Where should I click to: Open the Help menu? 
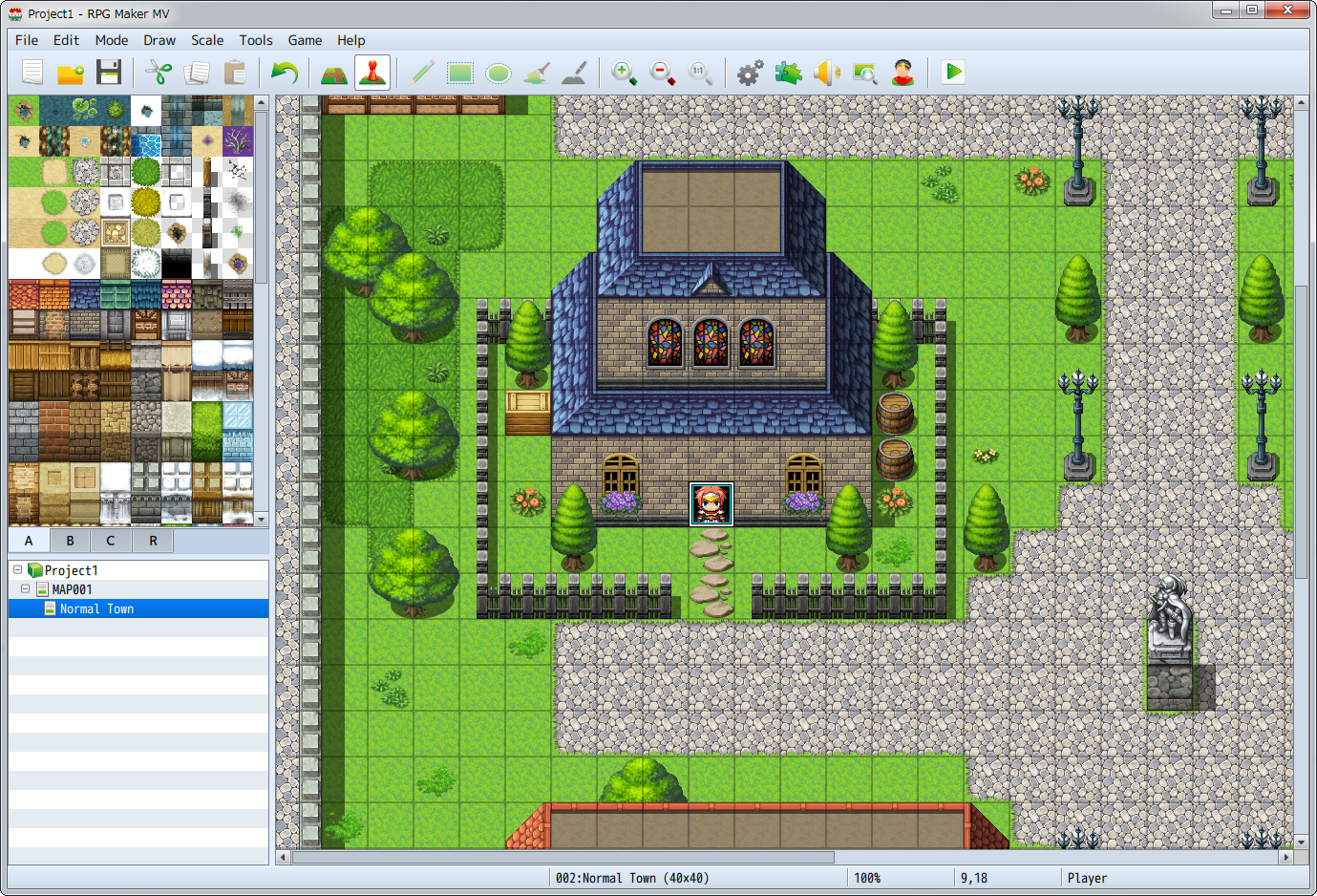(x=350, y=40)
